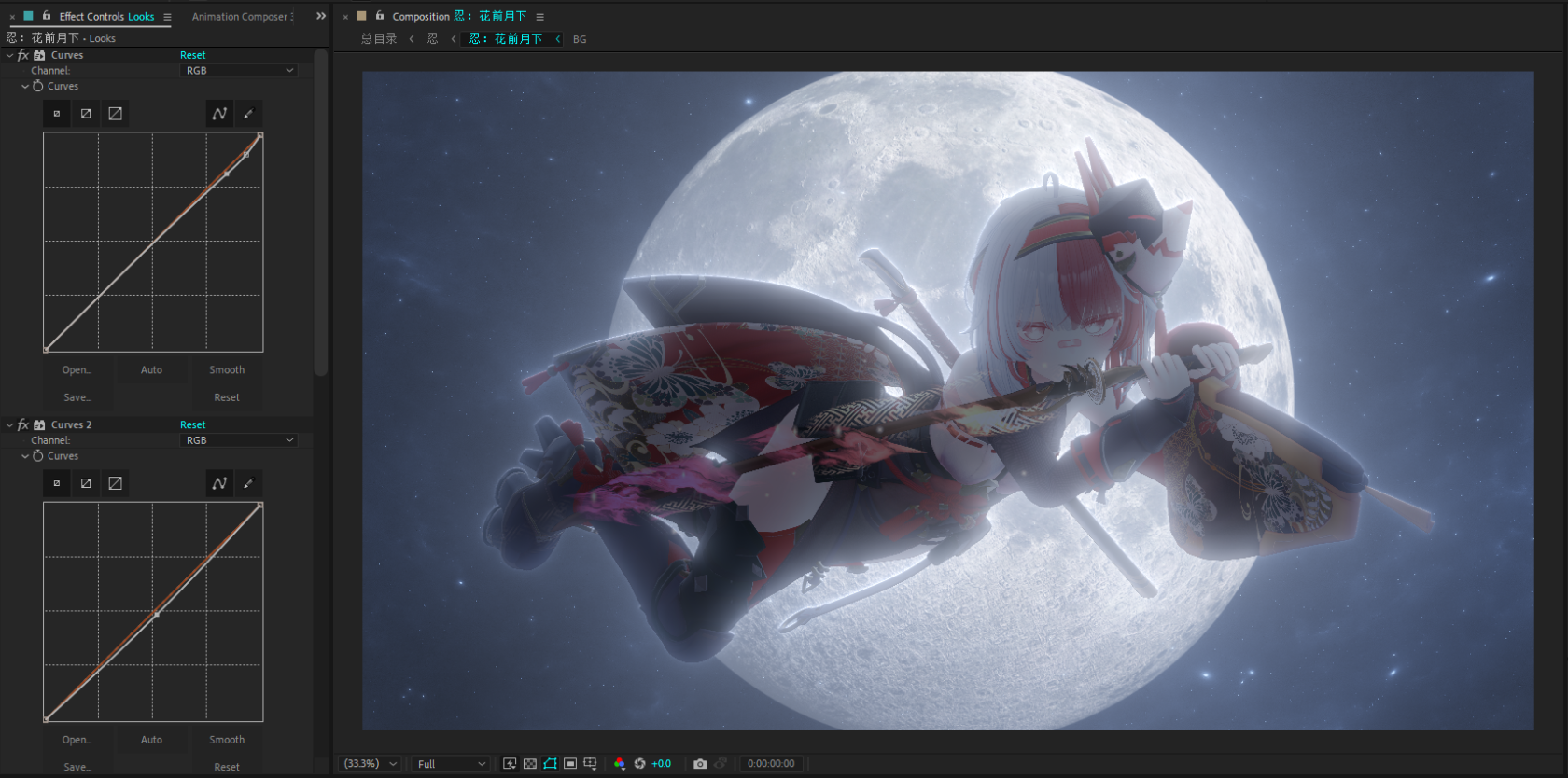Toggle mask and shape path visibility
This screenshot has height=778, width=1568.
point(551,763)
